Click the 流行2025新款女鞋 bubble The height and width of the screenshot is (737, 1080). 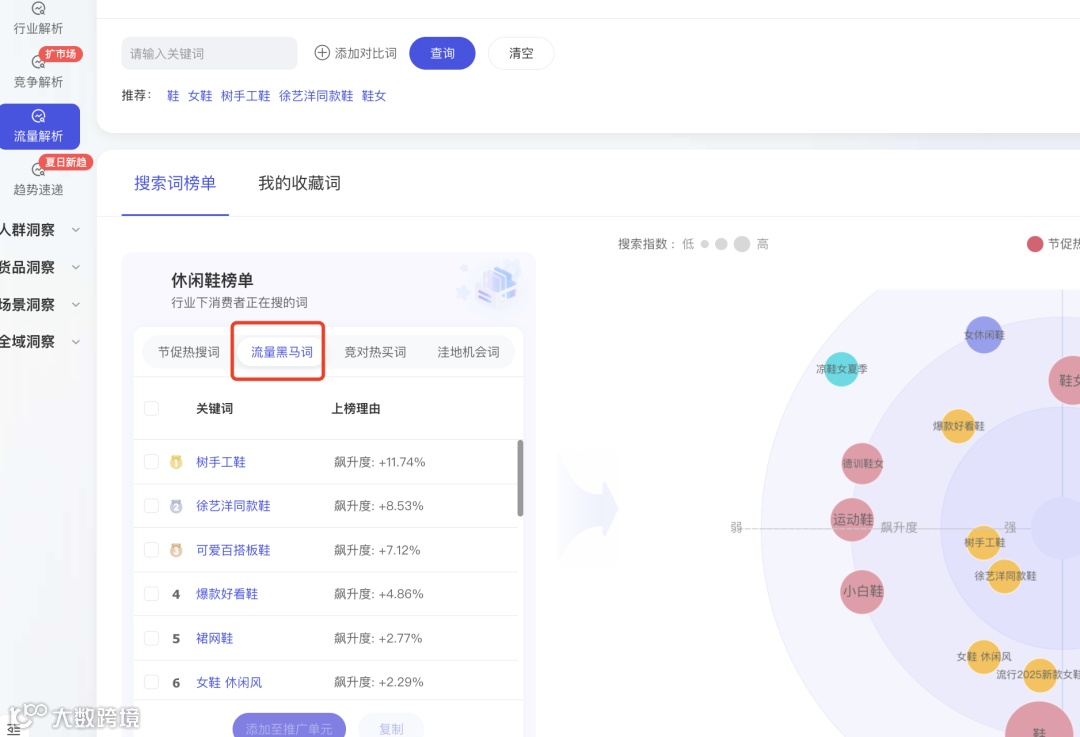(1039, 675)
